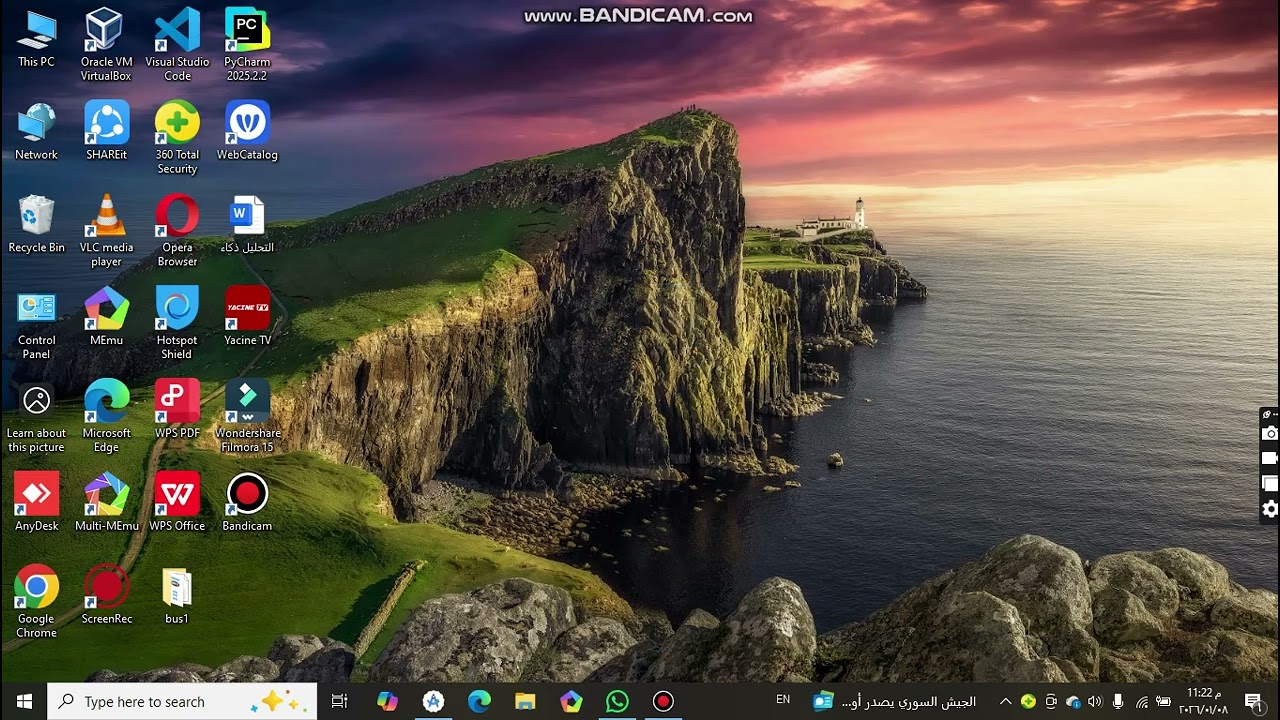
Task: Click ScreenRec camera screenshot button on side panel
Action: [1270, 433]
